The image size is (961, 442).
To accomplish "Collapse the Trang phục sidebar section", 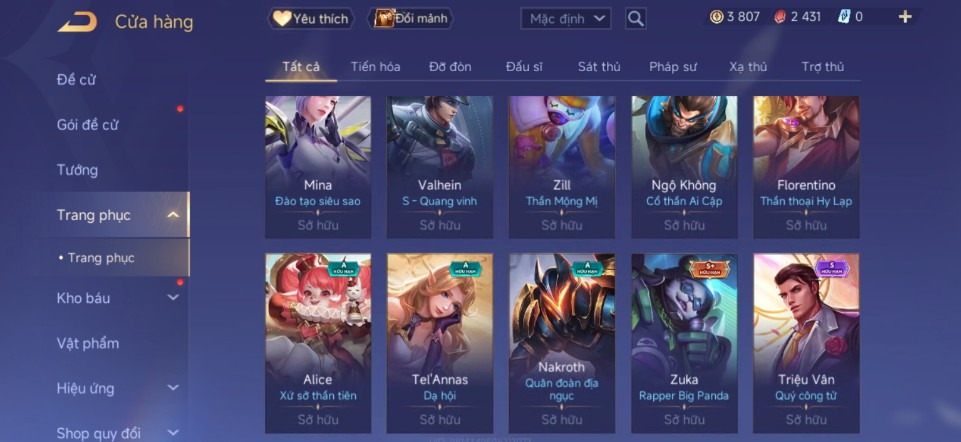I will coord(173,215).
